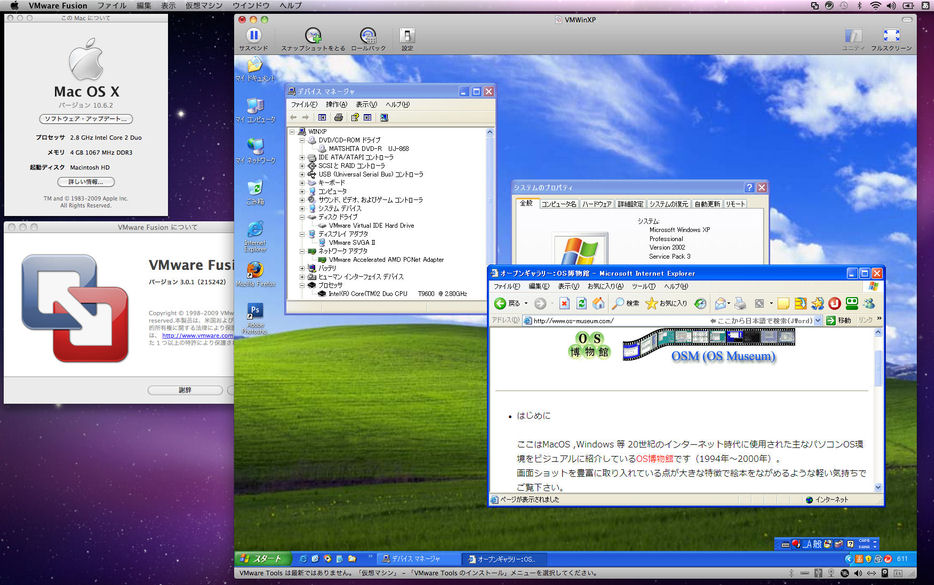Image resolution: width=934 pixels, height=585 pixels.
Task: Click the Rollback icon in VMware toolbar
Action: pos(368,36)
